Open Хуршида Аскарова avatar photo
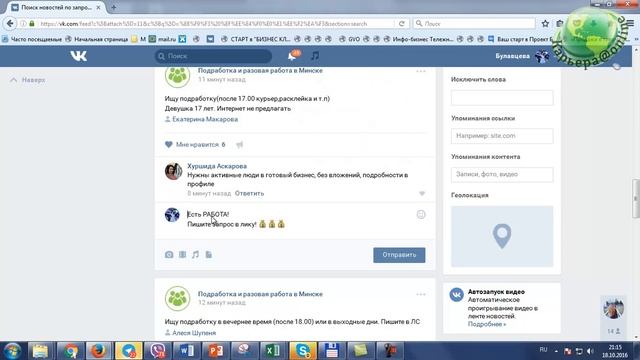 (173, 171)
